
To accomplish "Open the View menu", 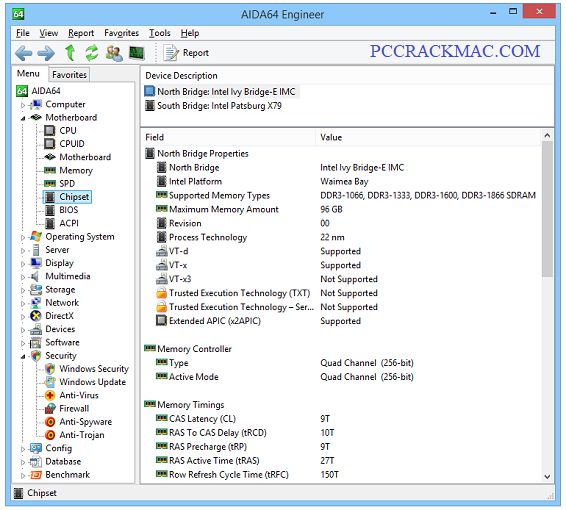I will (48, 33).
